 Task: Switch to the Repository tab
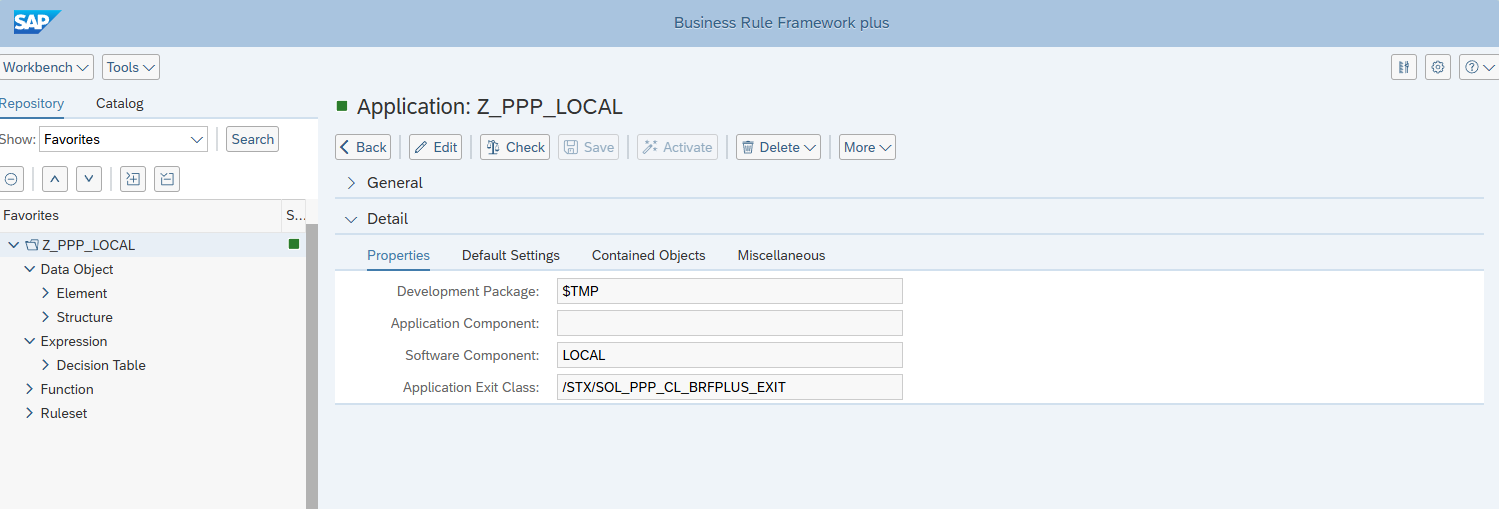coord(32,103)
